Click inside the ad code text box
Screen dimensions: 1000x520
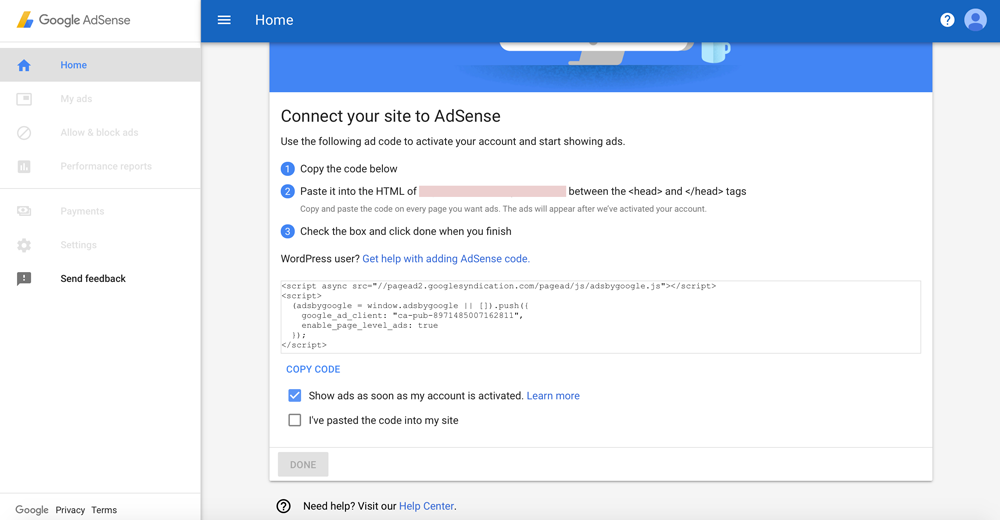pos(601,316)
